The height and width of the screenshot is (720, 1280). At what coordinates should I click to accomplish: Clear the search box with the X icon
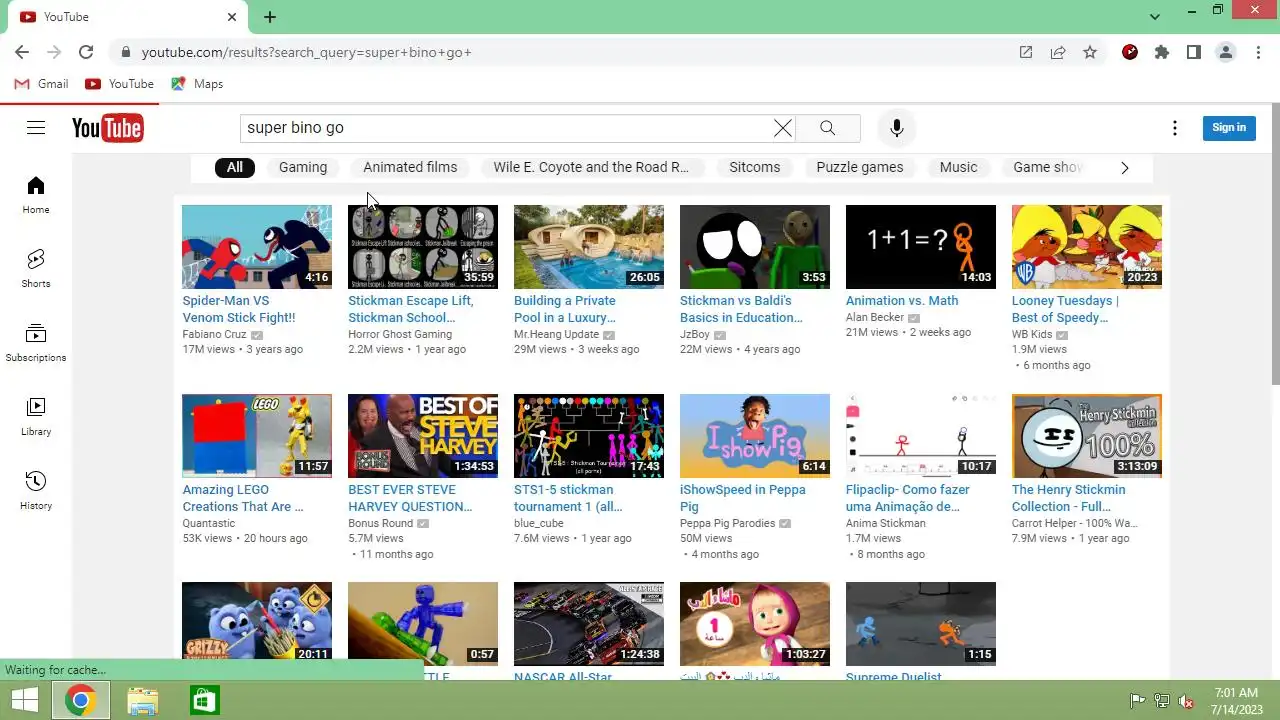point(783,128)
